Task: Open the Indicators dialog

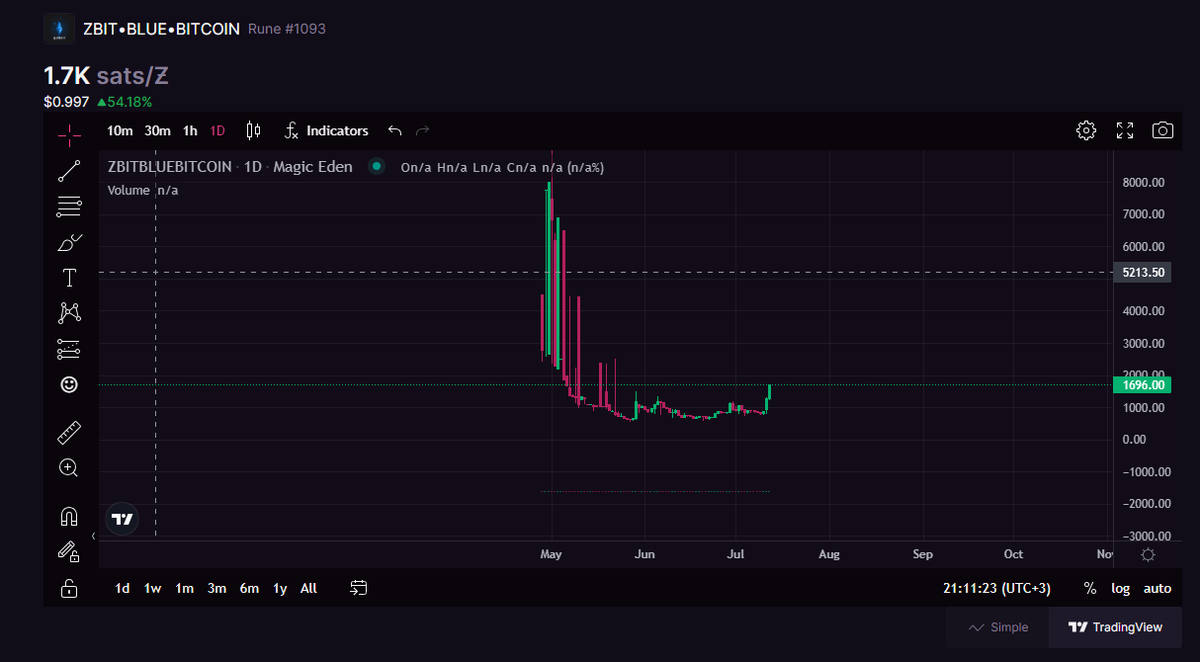Action: (x=326, y=130)
